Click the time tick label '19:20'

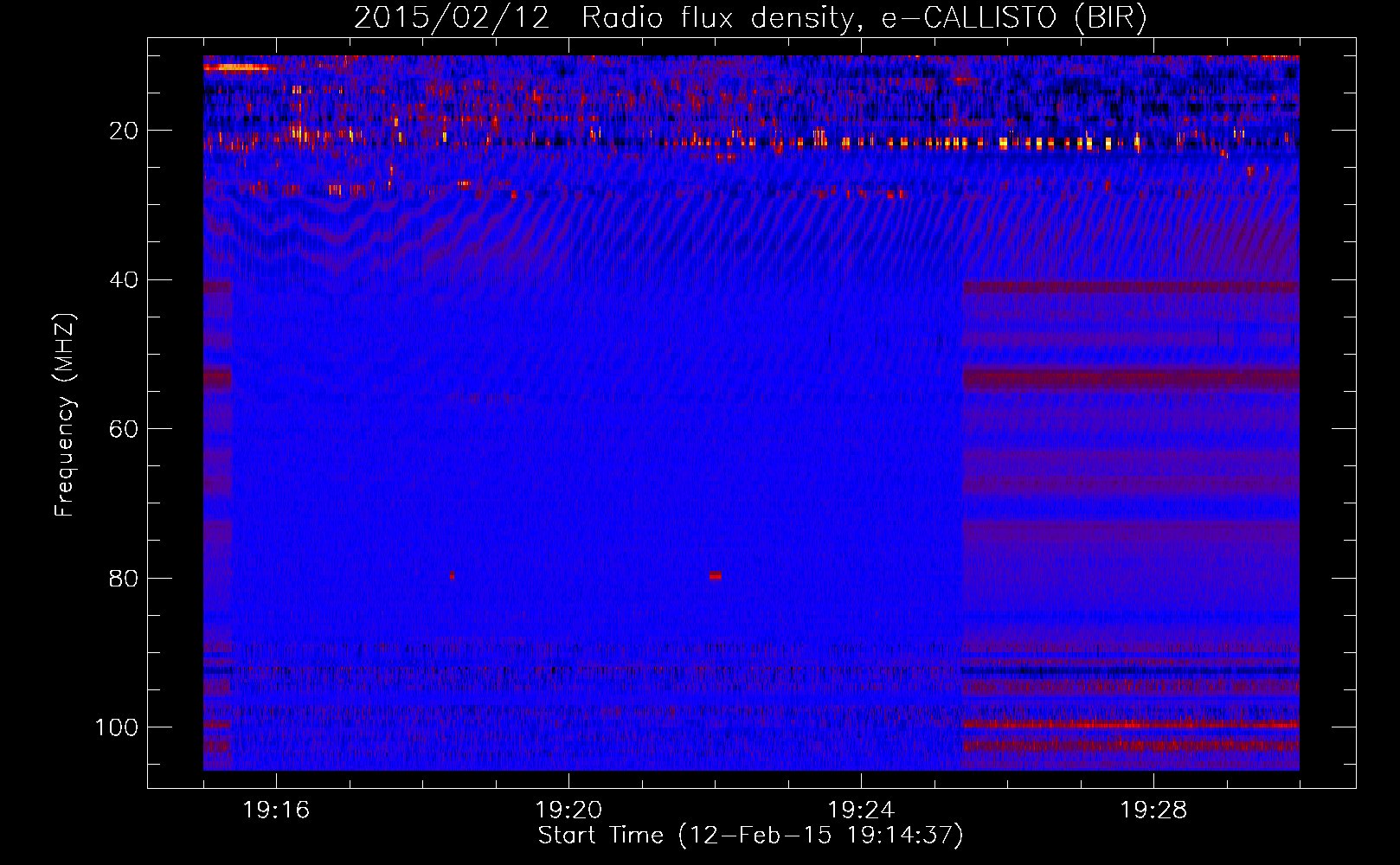(568, 811)
